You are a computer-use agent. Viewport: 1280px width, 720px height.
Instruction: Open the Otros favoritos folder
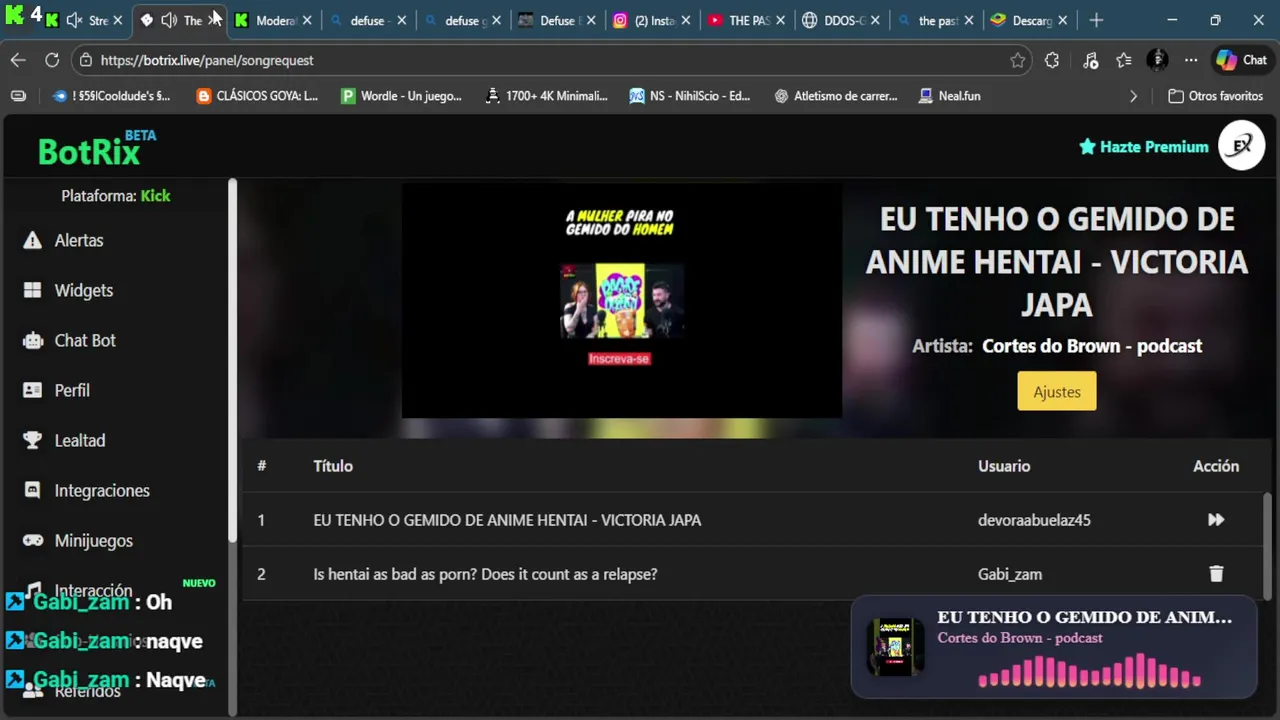pyautogui.click(x=1215, y=96)
